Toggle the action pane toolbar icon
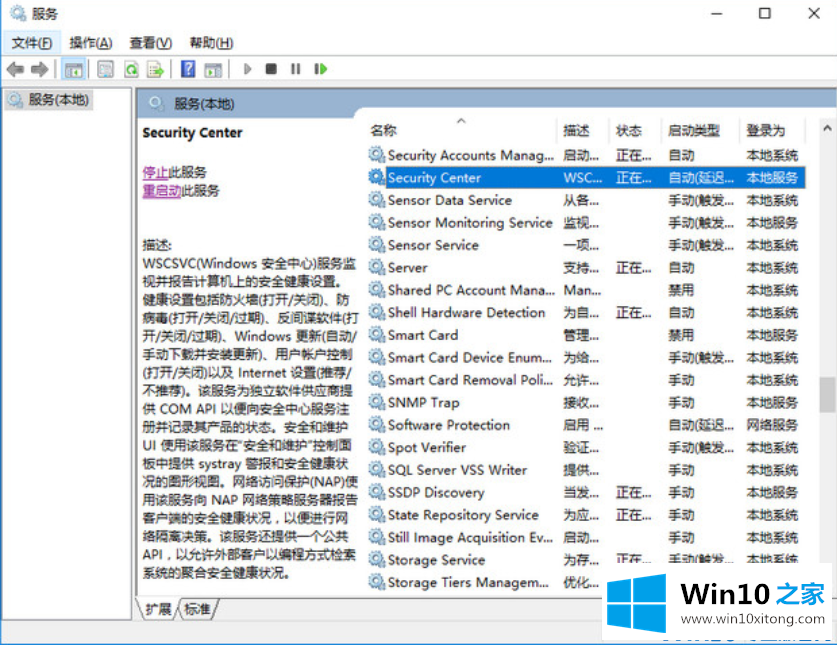The width and height of the screenshot is (837, 645). (x=214, y=69)
